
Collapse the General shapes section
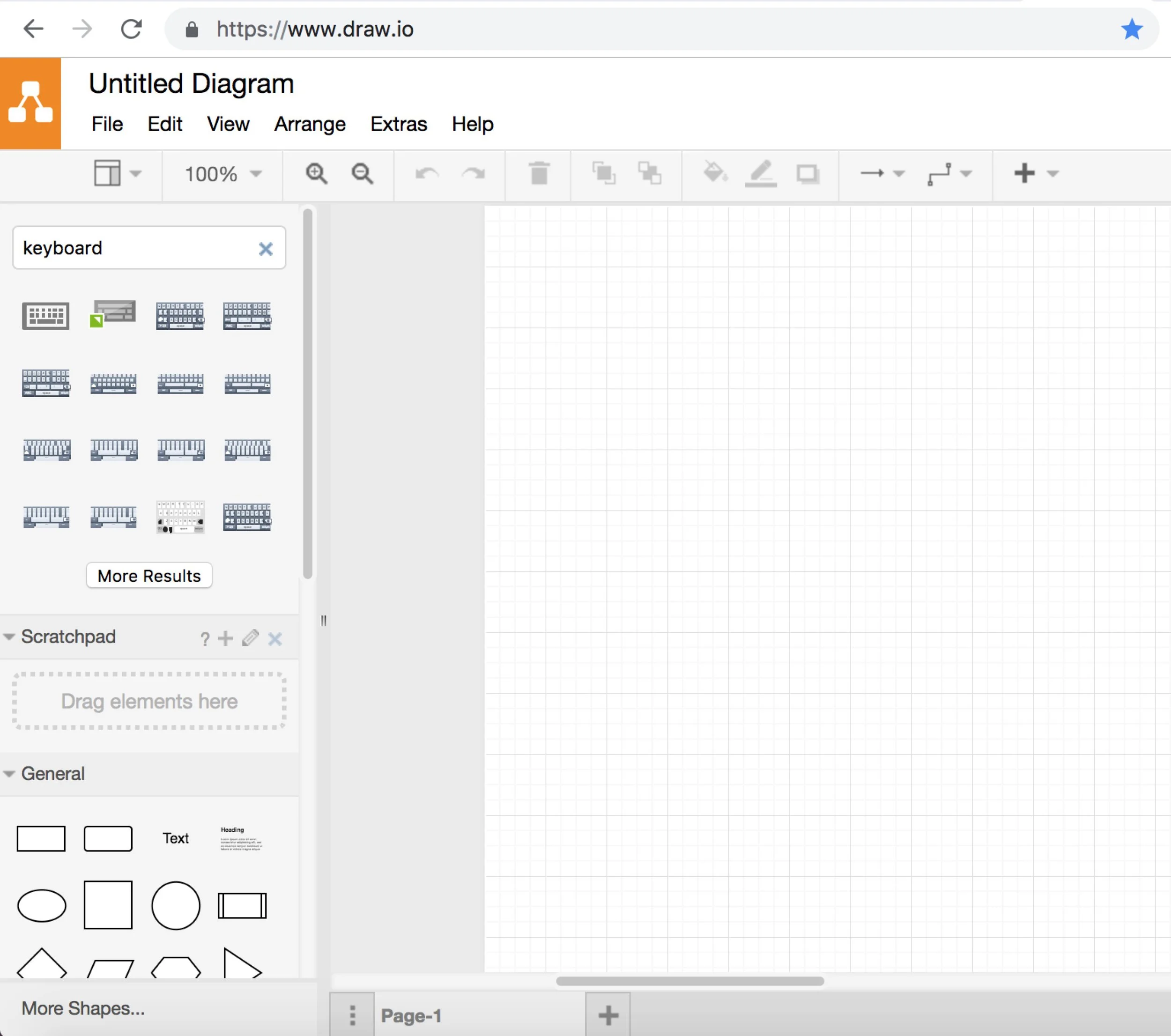point(9,774)
